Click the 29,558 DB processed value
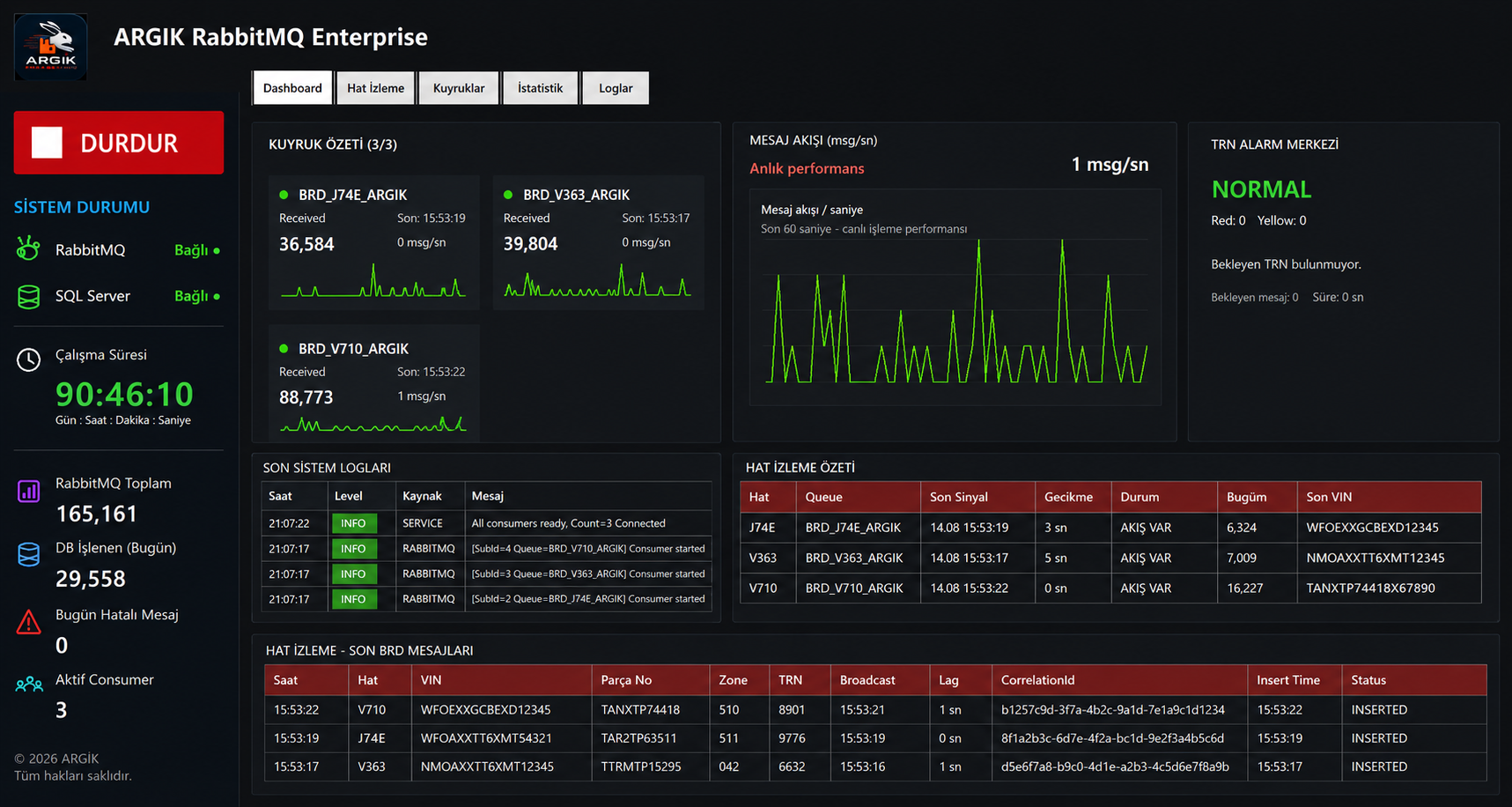This screenshot has height=807, width=1512. point(91,579)
